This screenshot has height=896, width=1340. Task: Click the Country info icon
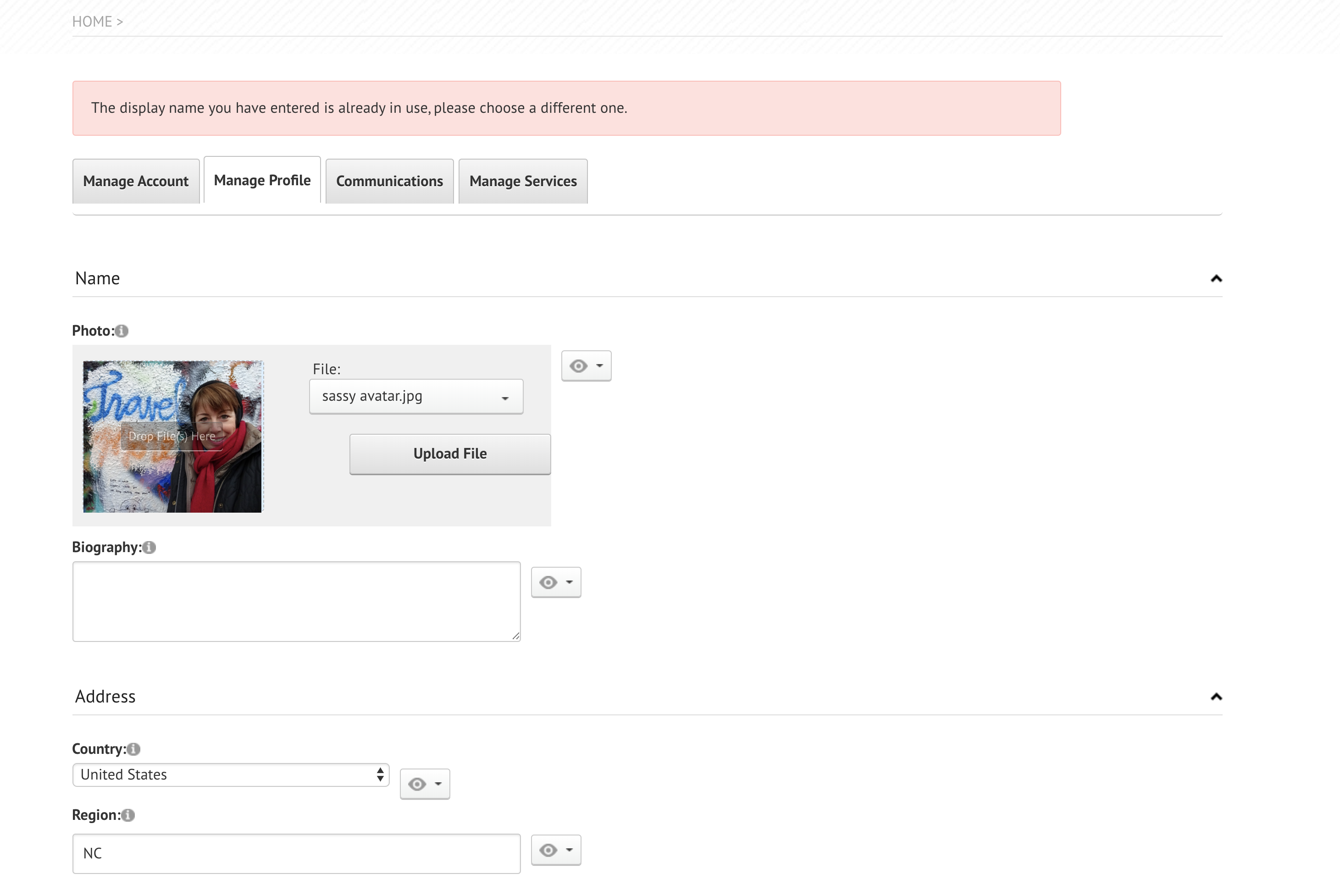coord(134,749)
